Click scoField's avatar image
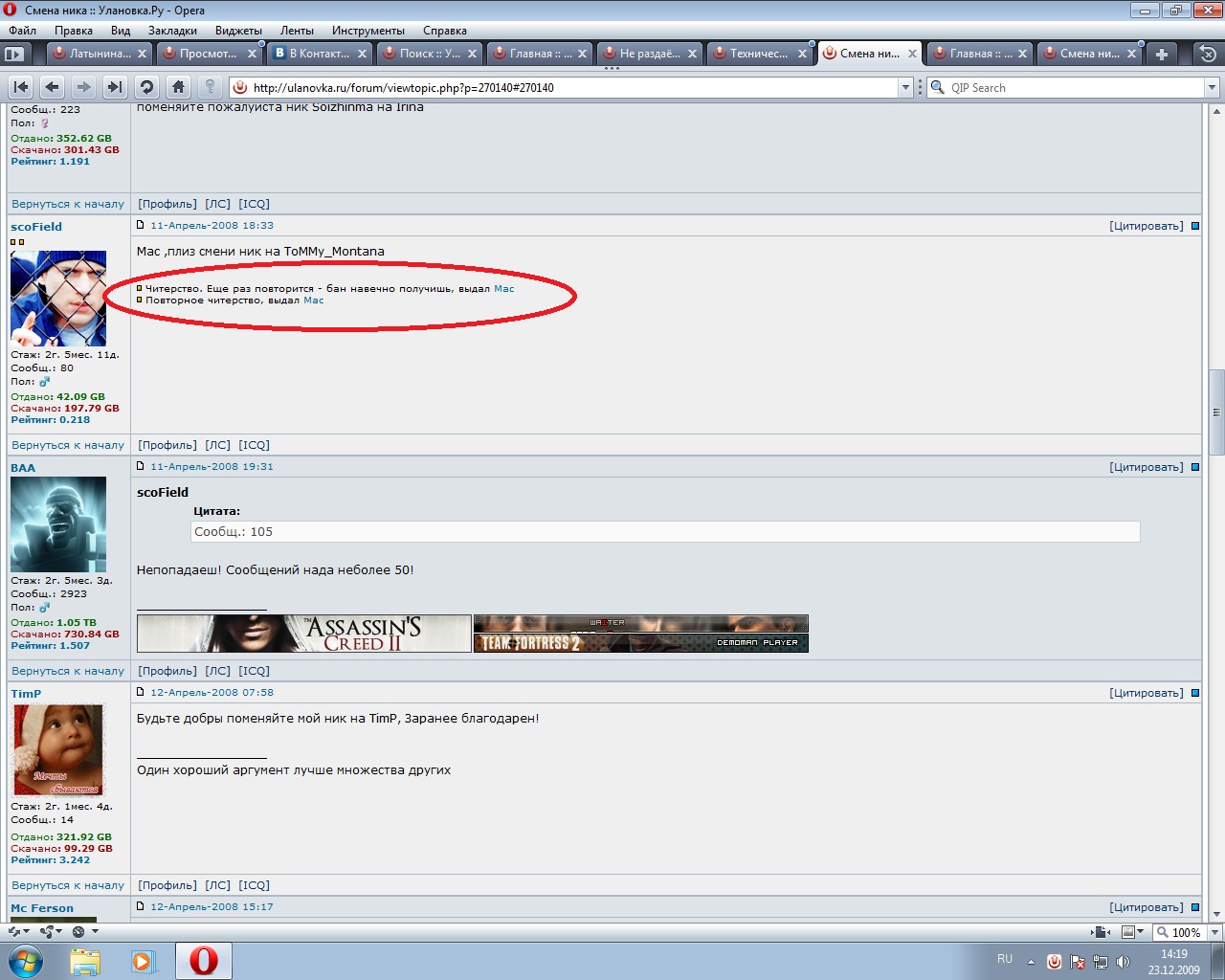This screenshot has width=1225, height=980. (x=58, y=299)
